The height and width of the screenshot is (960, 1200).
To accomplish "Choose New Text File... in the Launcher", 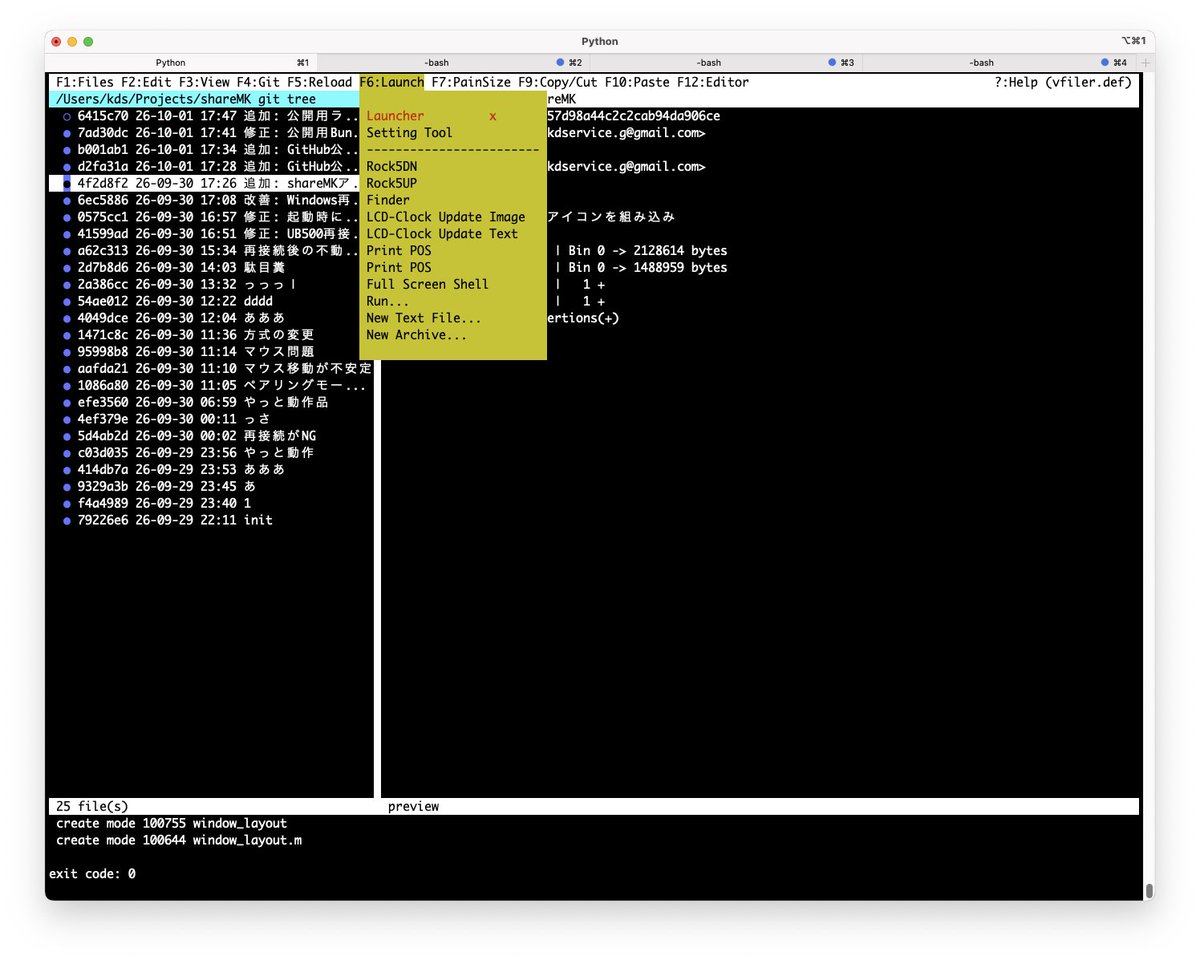I will click(424, 318).
